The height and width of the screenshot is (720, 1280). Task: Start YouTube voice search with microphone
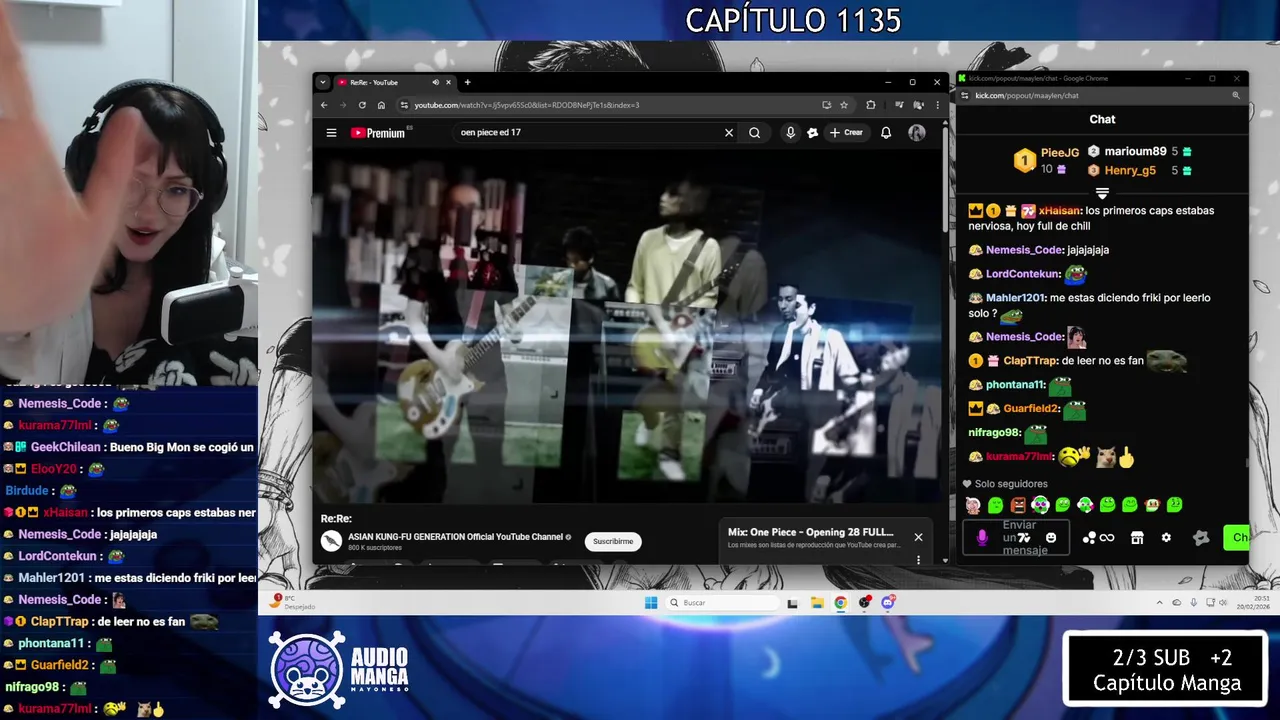[x=790, y=133]
